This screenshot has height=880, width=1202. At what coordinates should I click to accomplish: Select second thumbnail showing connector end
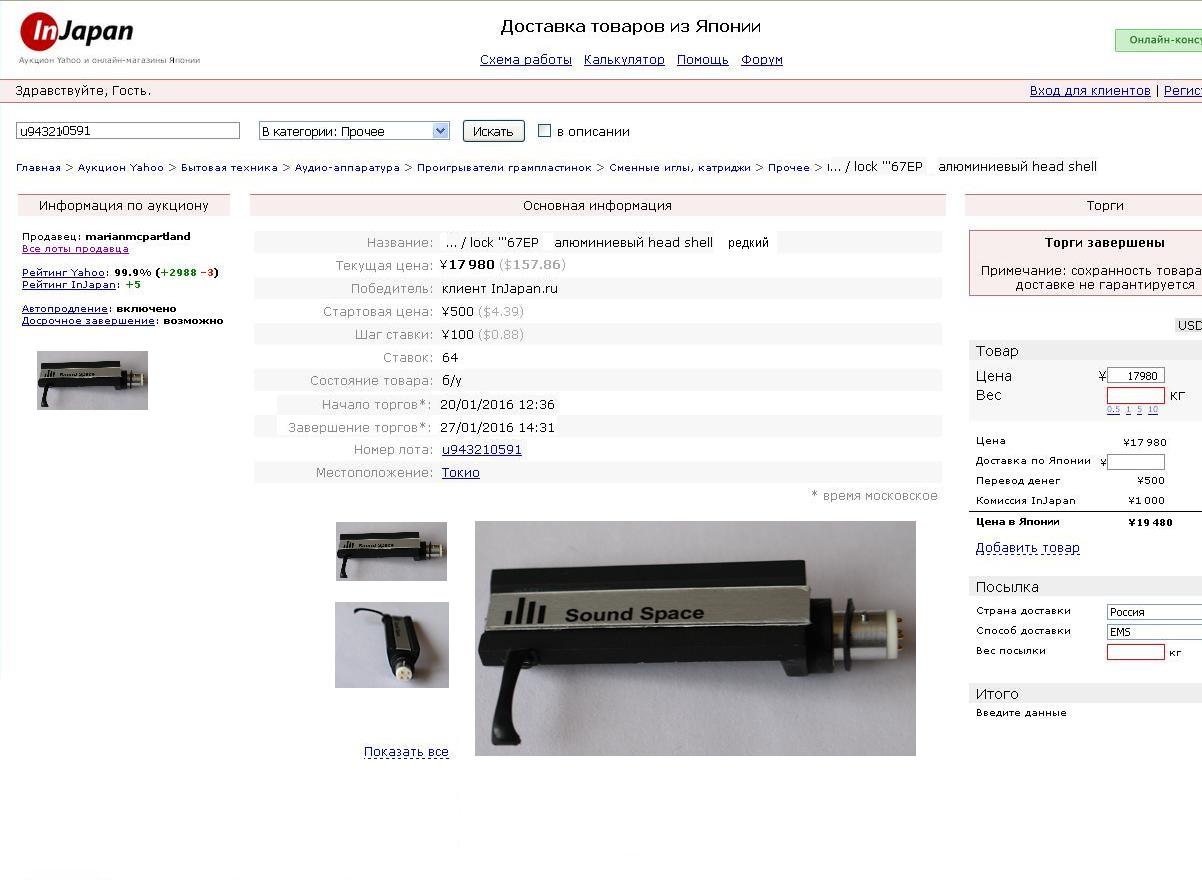(x=392, y=645)
